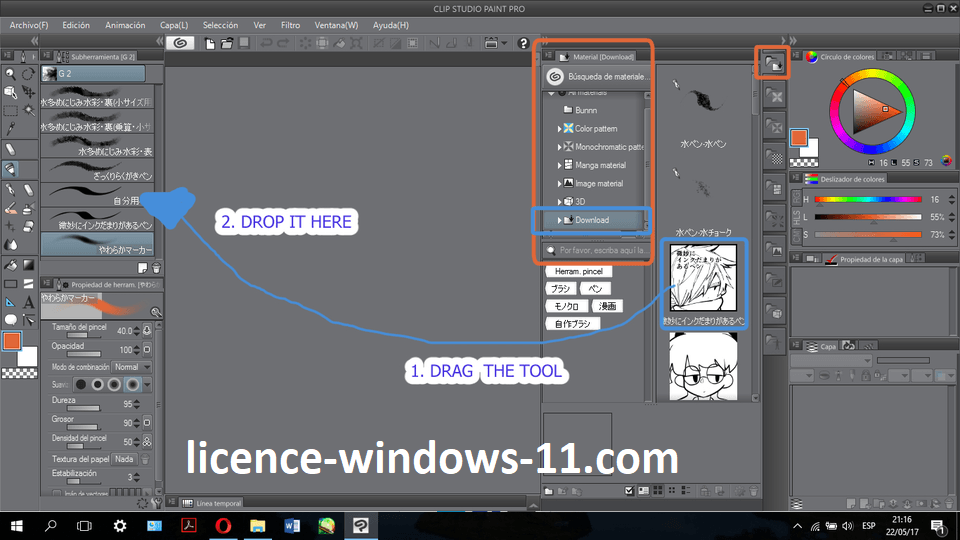The width and height of the screenshot is (960, 540).
Task: Open the Filtro menu
Action: (290, 24)
